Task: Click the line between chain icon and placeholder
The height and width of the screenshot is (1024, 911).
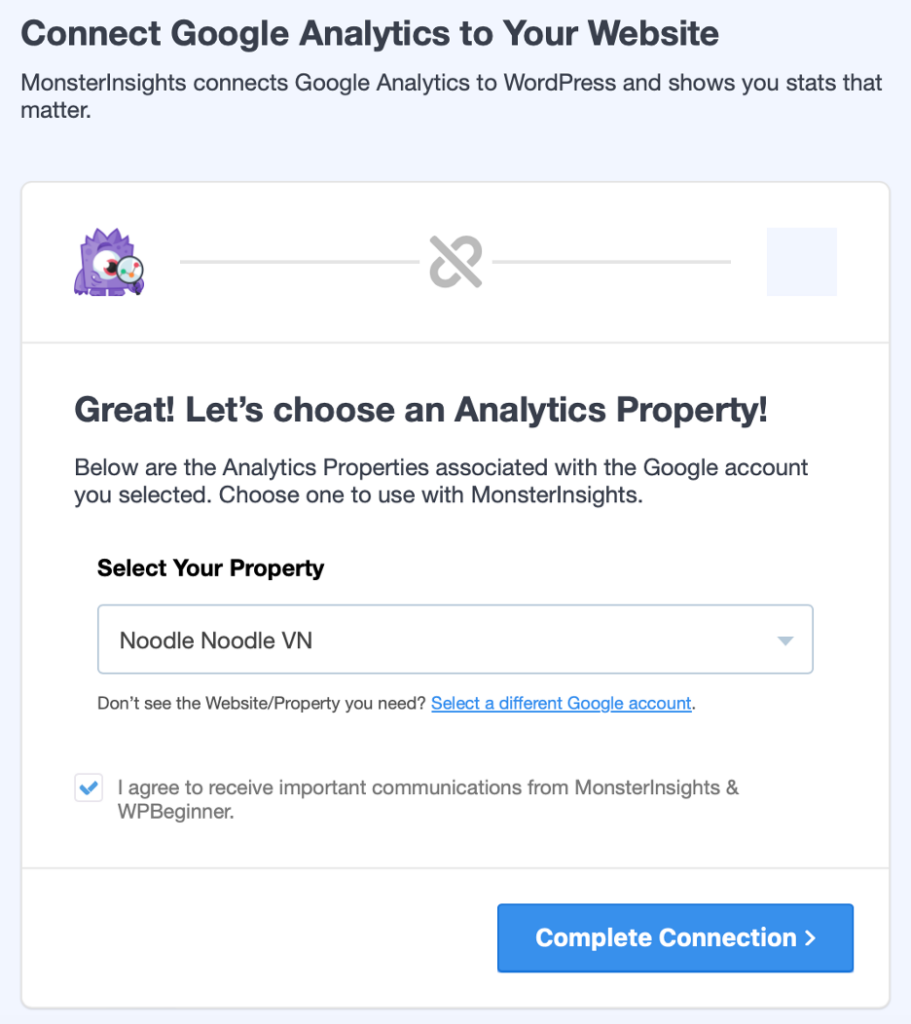Action: pos(611,262)
